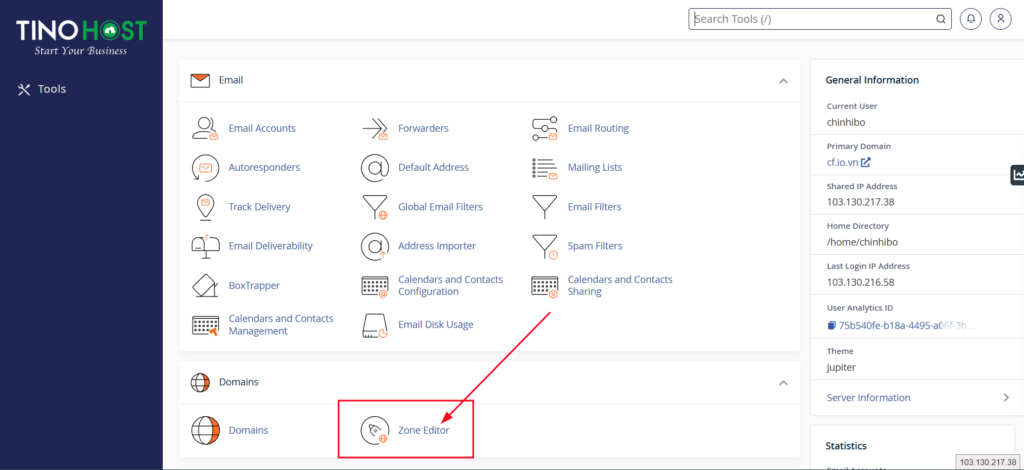1024x470 pixels.
Task: Open the Domains link
Action: pos(248,430)
